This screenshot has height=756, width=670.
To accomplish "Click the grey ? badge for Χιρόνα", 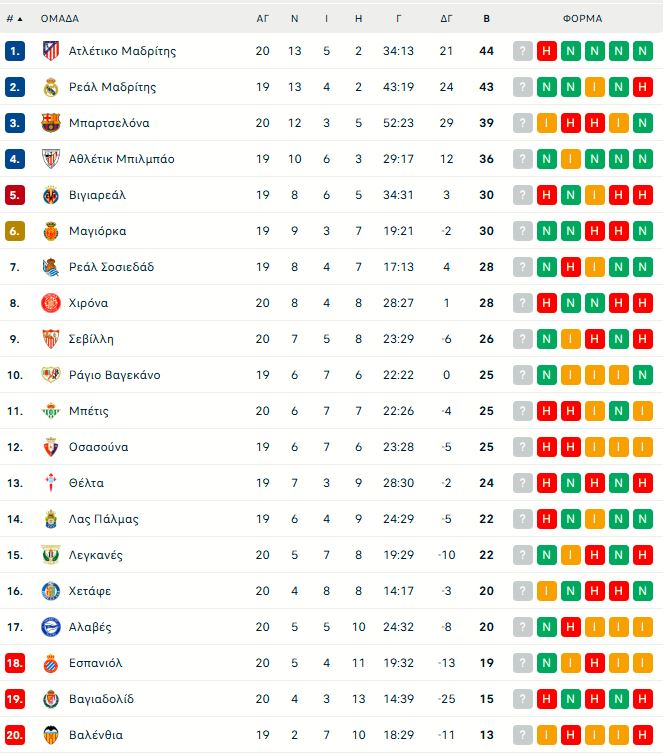I will pos(522,303).
